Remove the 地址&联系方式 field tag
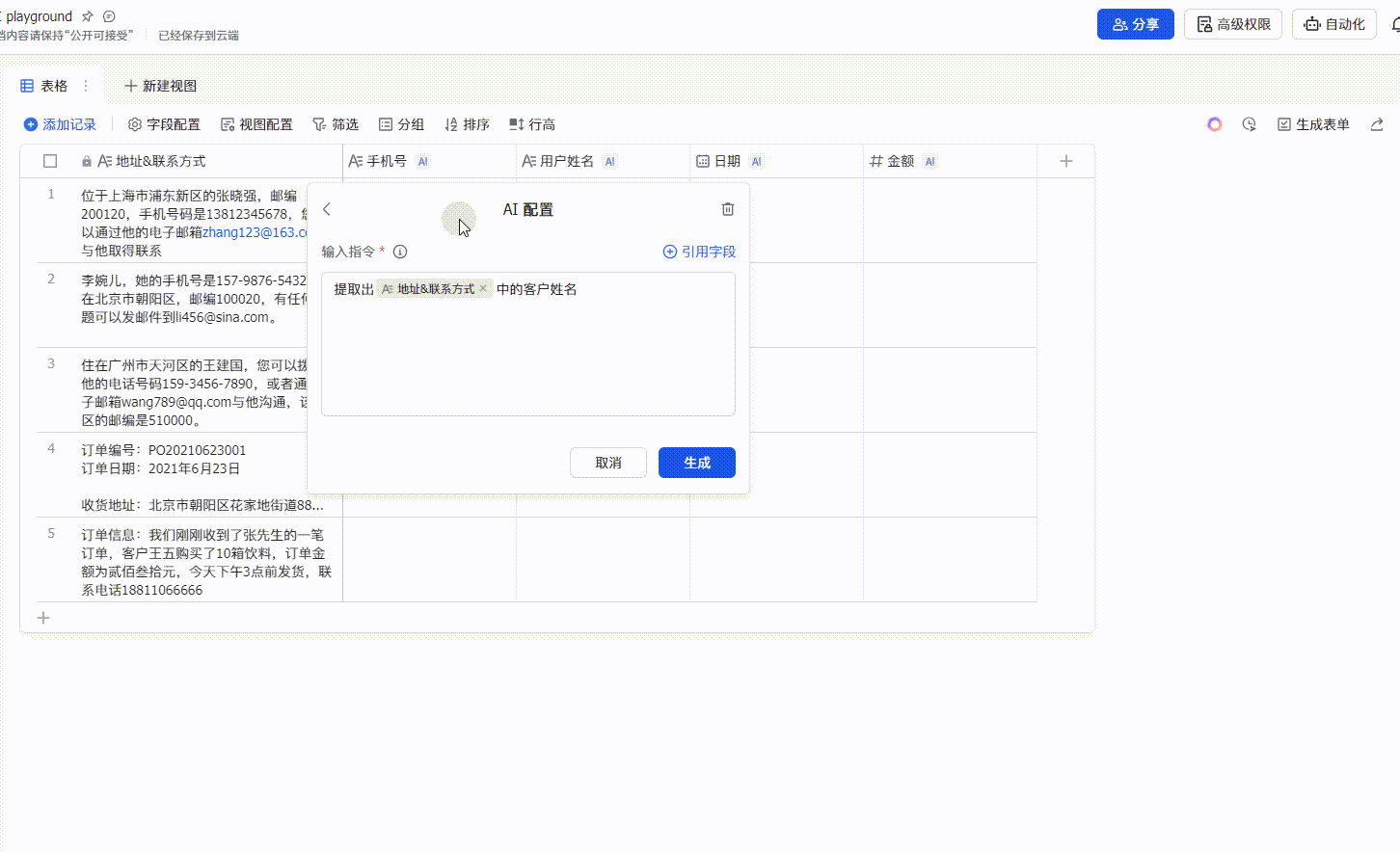Screen dimensions: 1400x852 (483, 289)
